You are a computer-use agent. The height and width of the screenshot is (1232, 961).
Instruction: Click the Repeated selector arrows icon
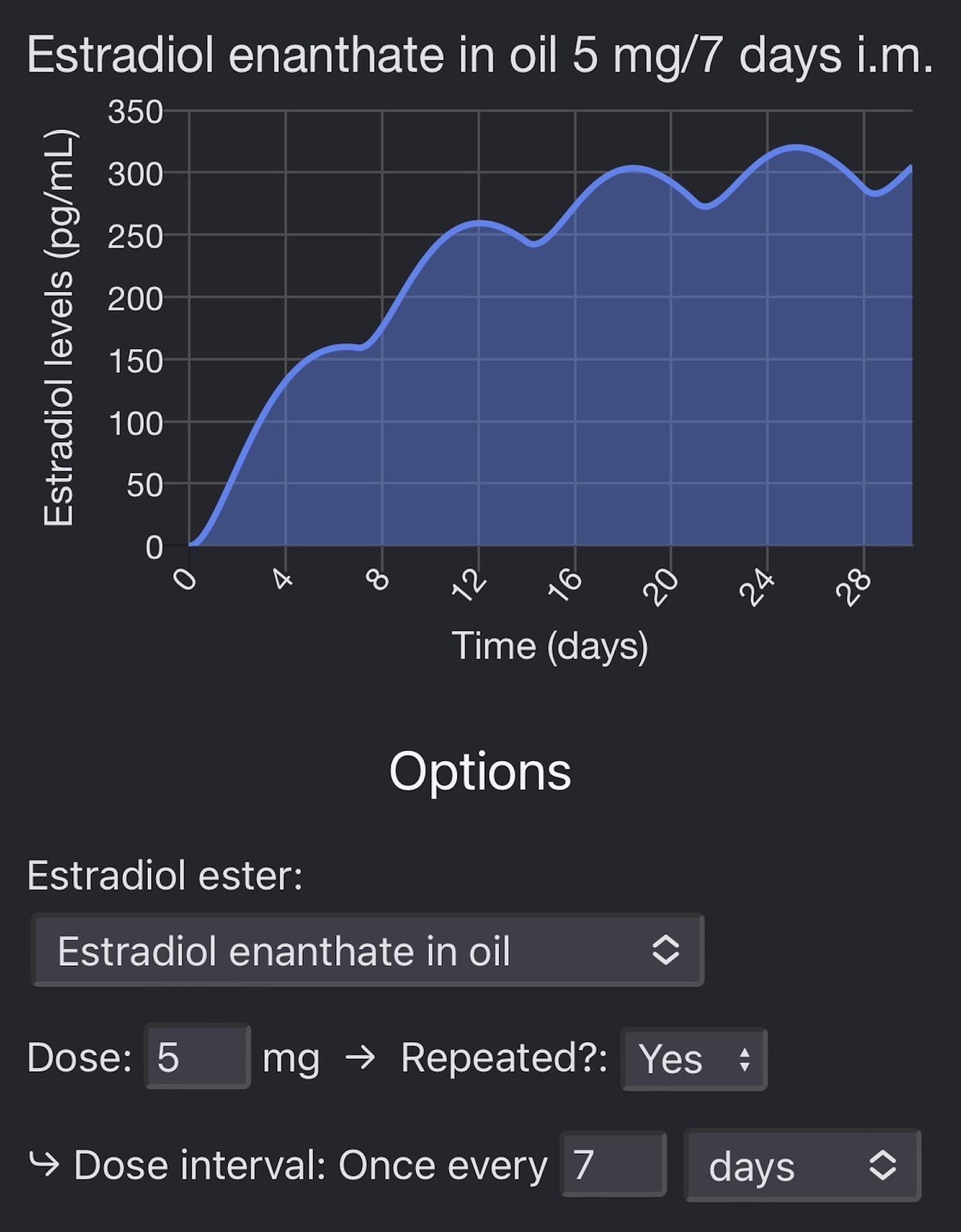[744, 1059]
